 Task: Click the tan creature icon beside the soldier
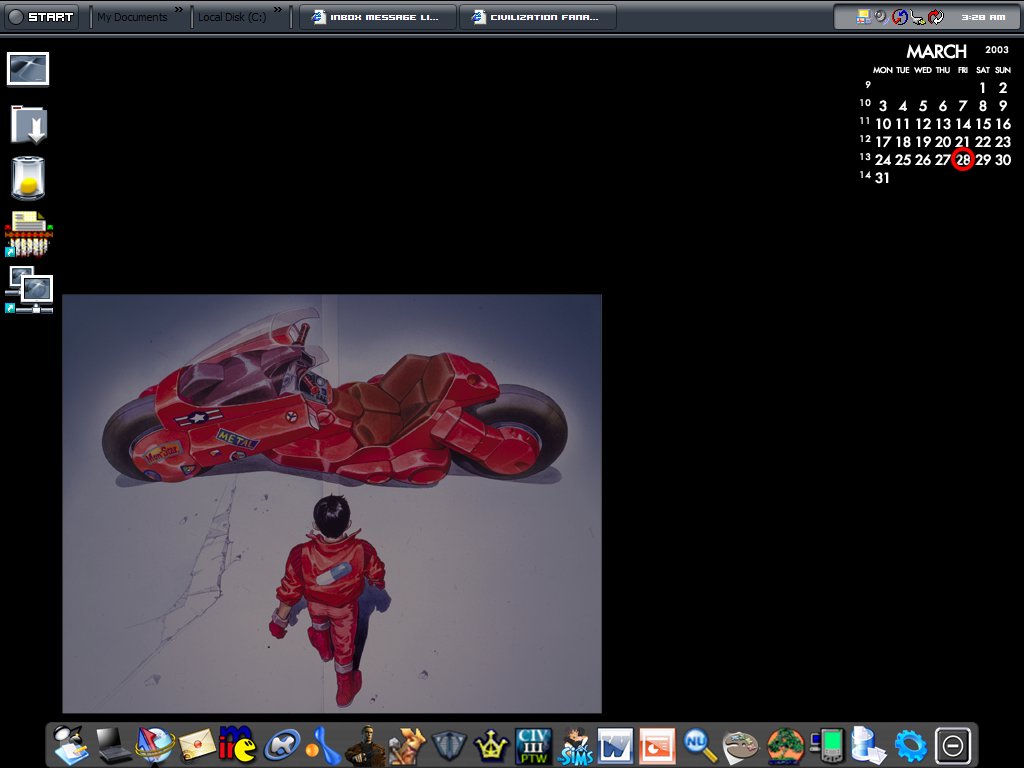(x=406, y=746)
